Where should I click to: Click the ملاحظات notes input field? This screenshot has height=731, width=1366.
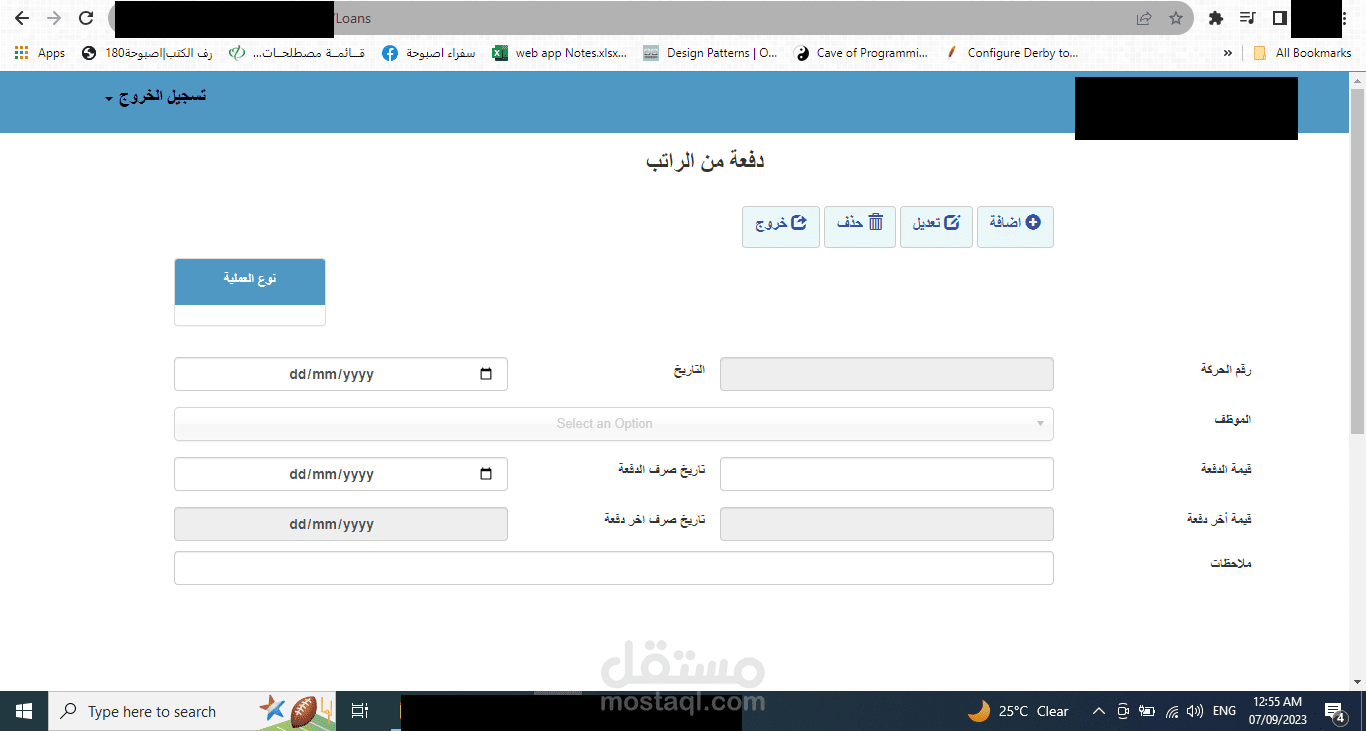point(614,568)
